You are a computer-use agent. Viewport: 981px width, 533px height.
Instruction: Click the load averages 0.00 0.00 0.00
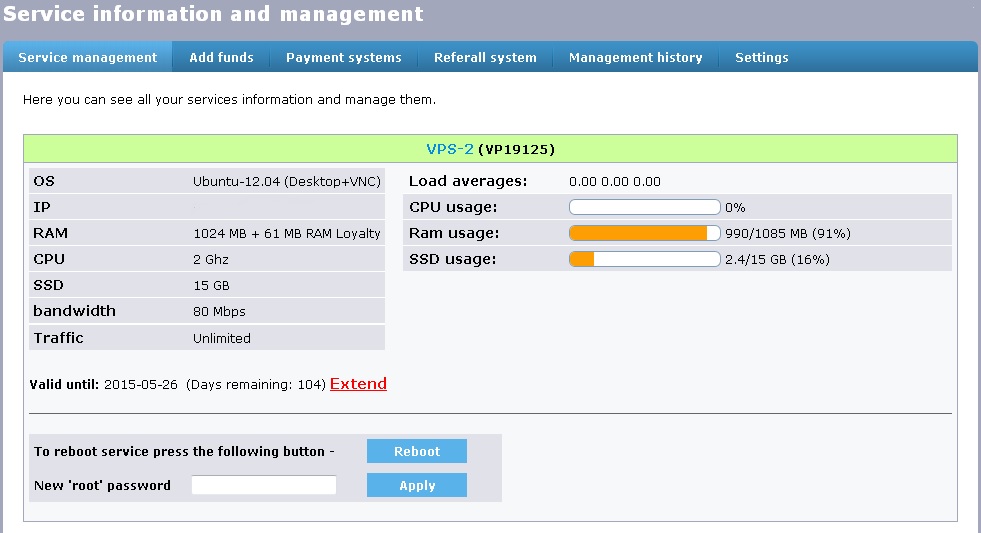pyautogui.click(x=614, y=181)
